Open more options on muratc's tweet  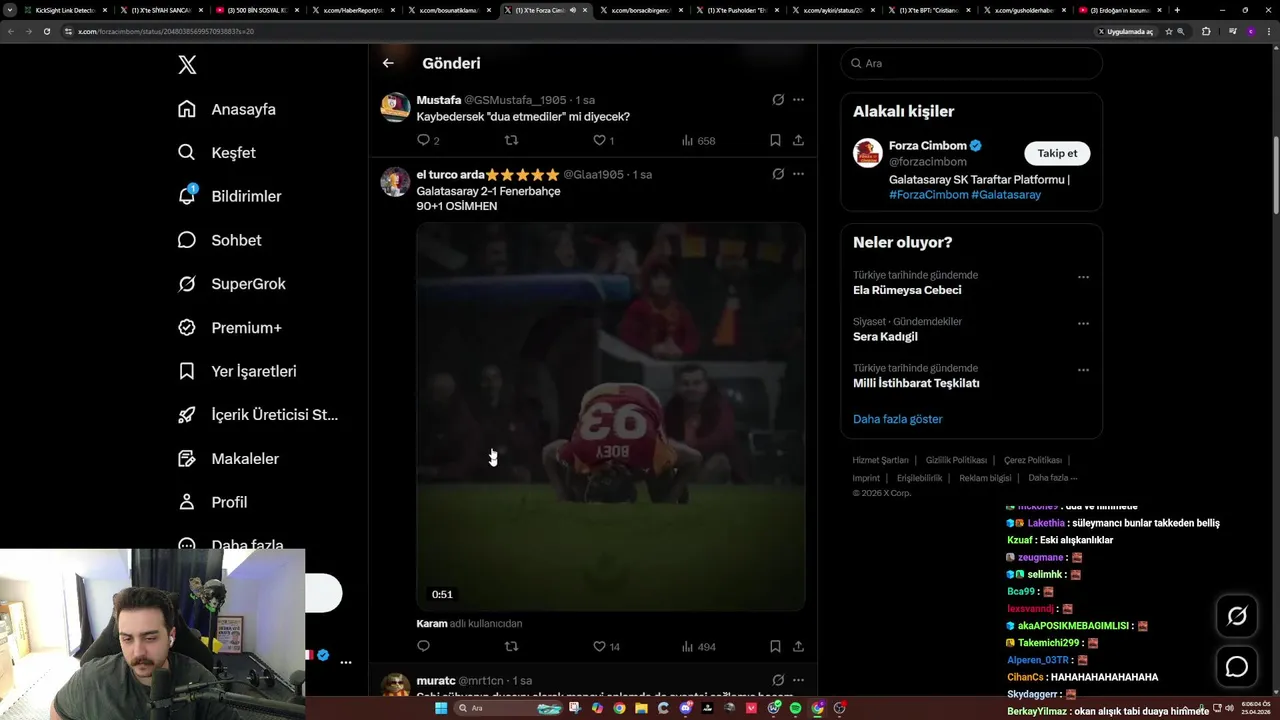(798, 680)
